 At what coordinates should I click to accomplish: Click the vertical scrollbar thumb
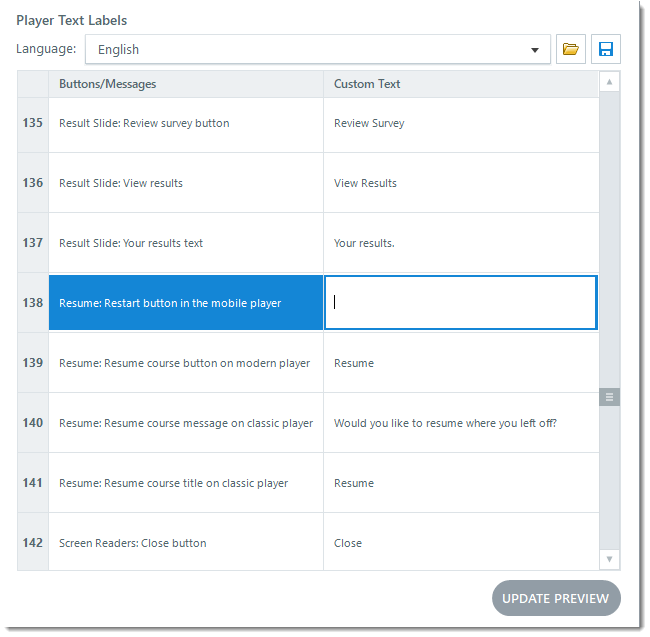click(609, 397)
